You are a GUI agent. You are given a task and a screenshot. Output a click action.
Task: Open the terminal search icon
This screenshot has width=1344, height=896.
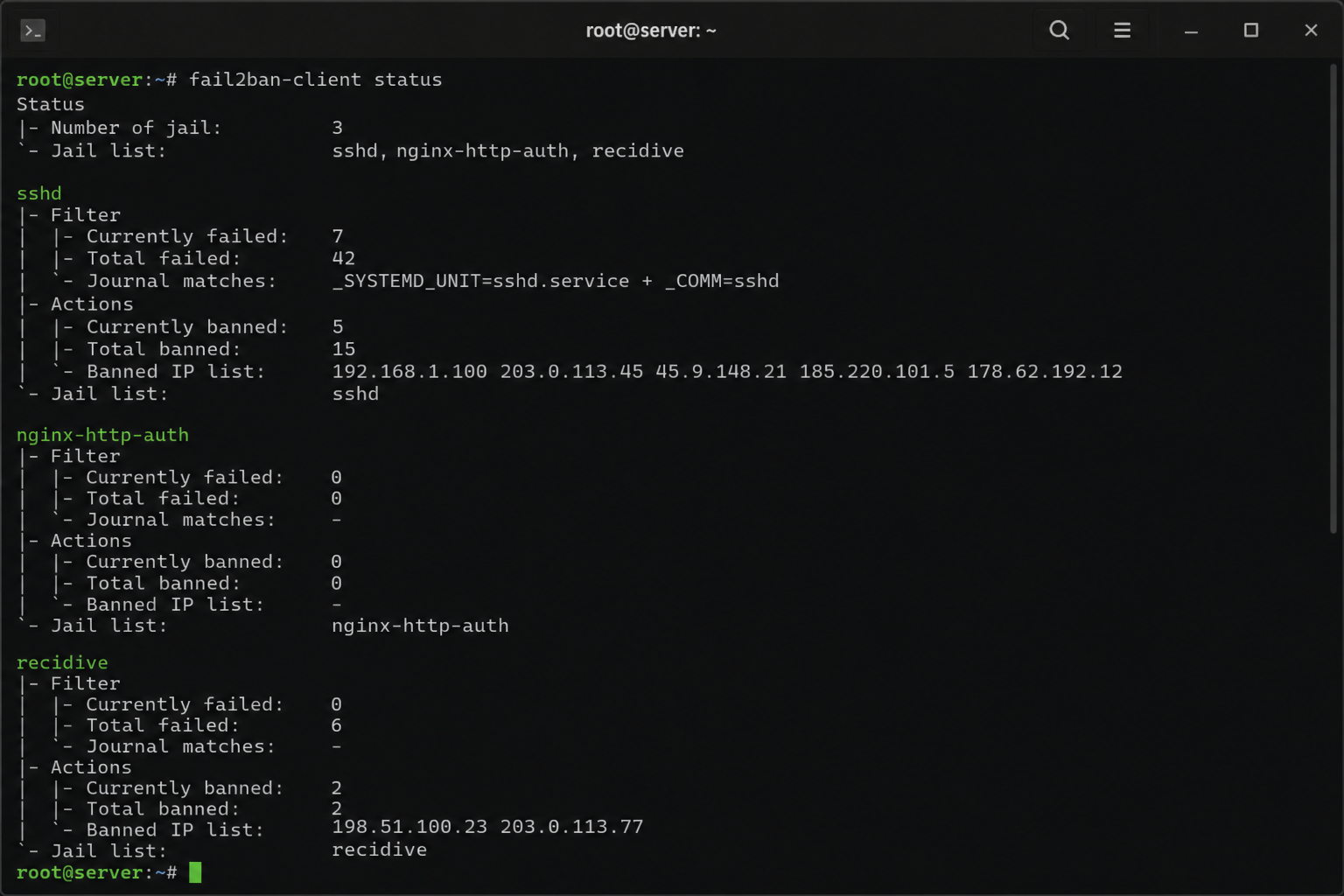[1059, 31]
